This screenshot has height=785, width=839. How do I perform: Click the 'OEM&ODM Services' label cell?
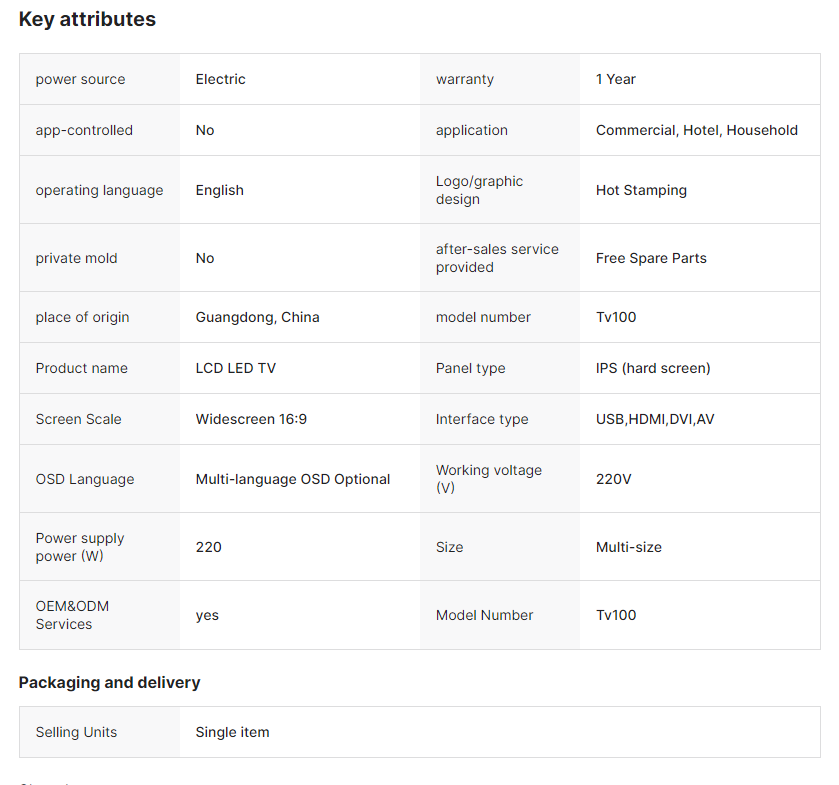point(72,615)
